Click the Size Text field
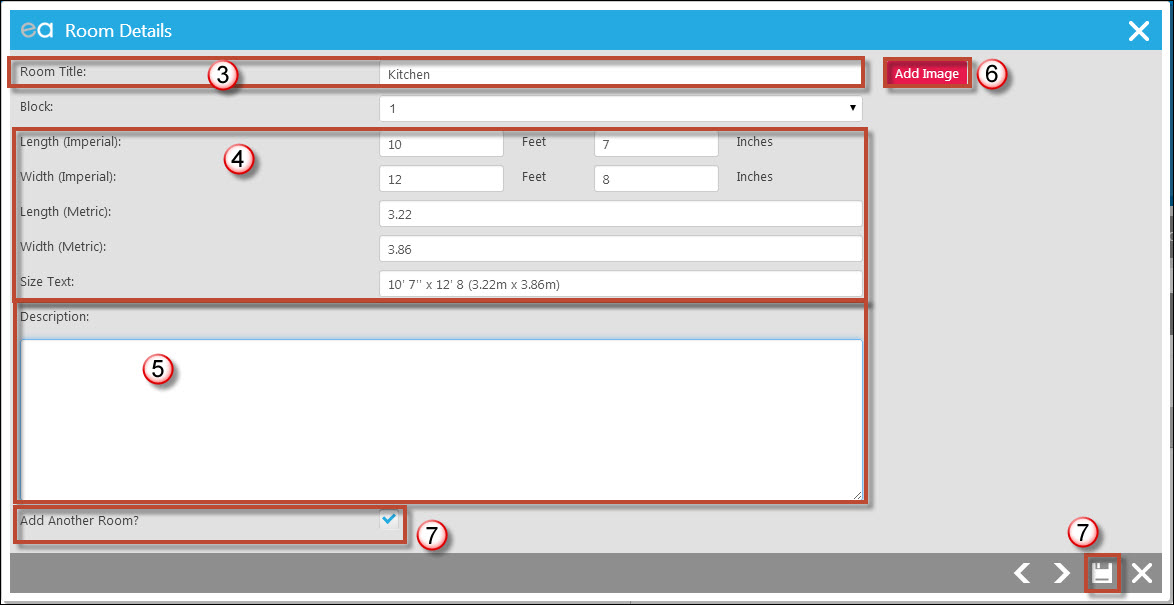The image size is (1174, 605). tap(621, 284)
